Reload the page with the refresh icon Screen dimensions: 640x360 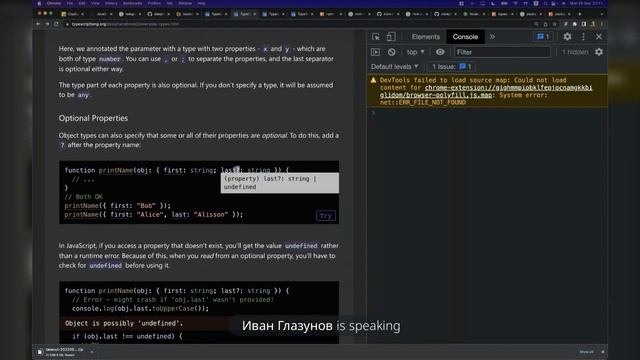pos(56,24)
